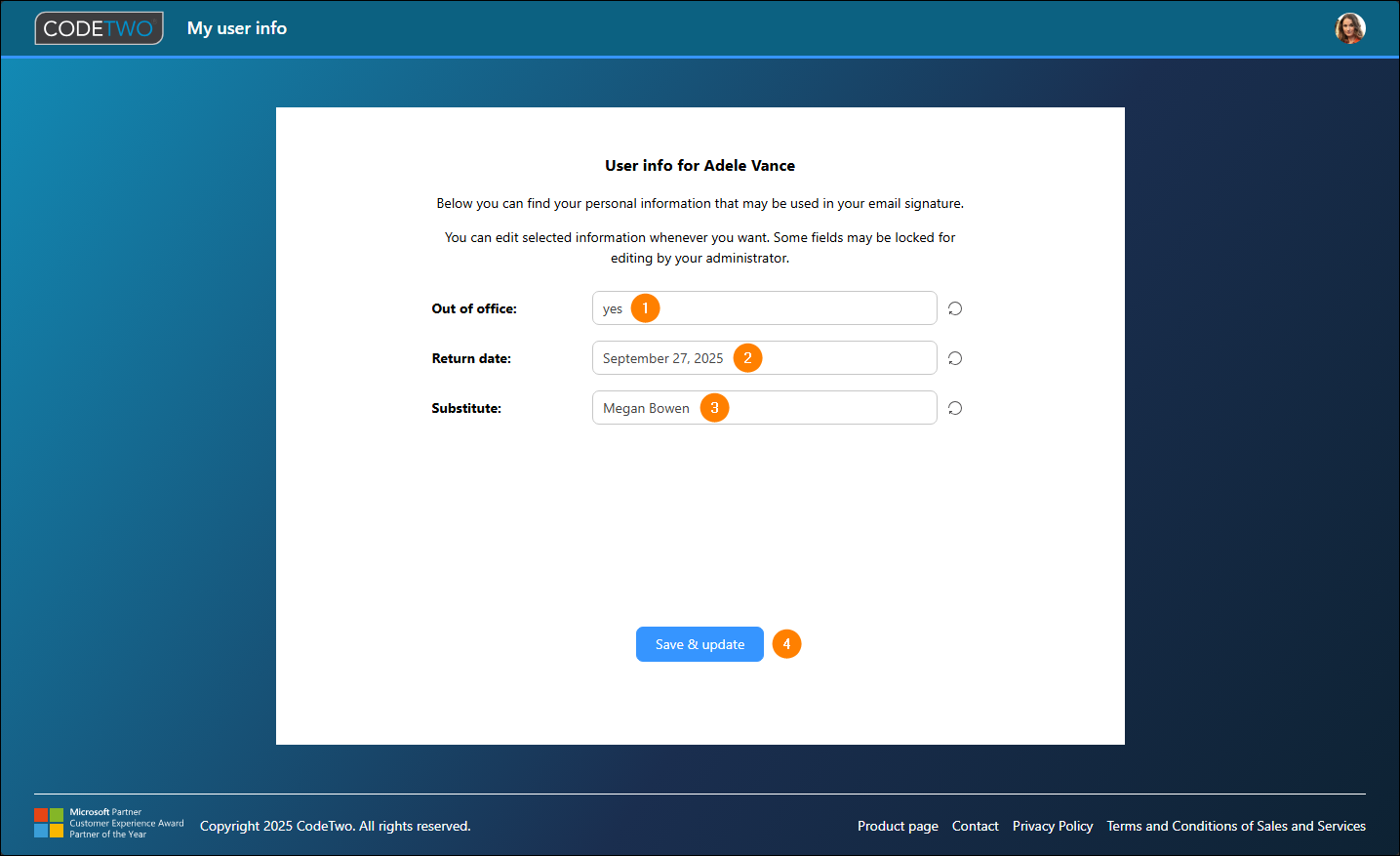Open Terms and Conditions of Sales link

(x=1235, y=826)
